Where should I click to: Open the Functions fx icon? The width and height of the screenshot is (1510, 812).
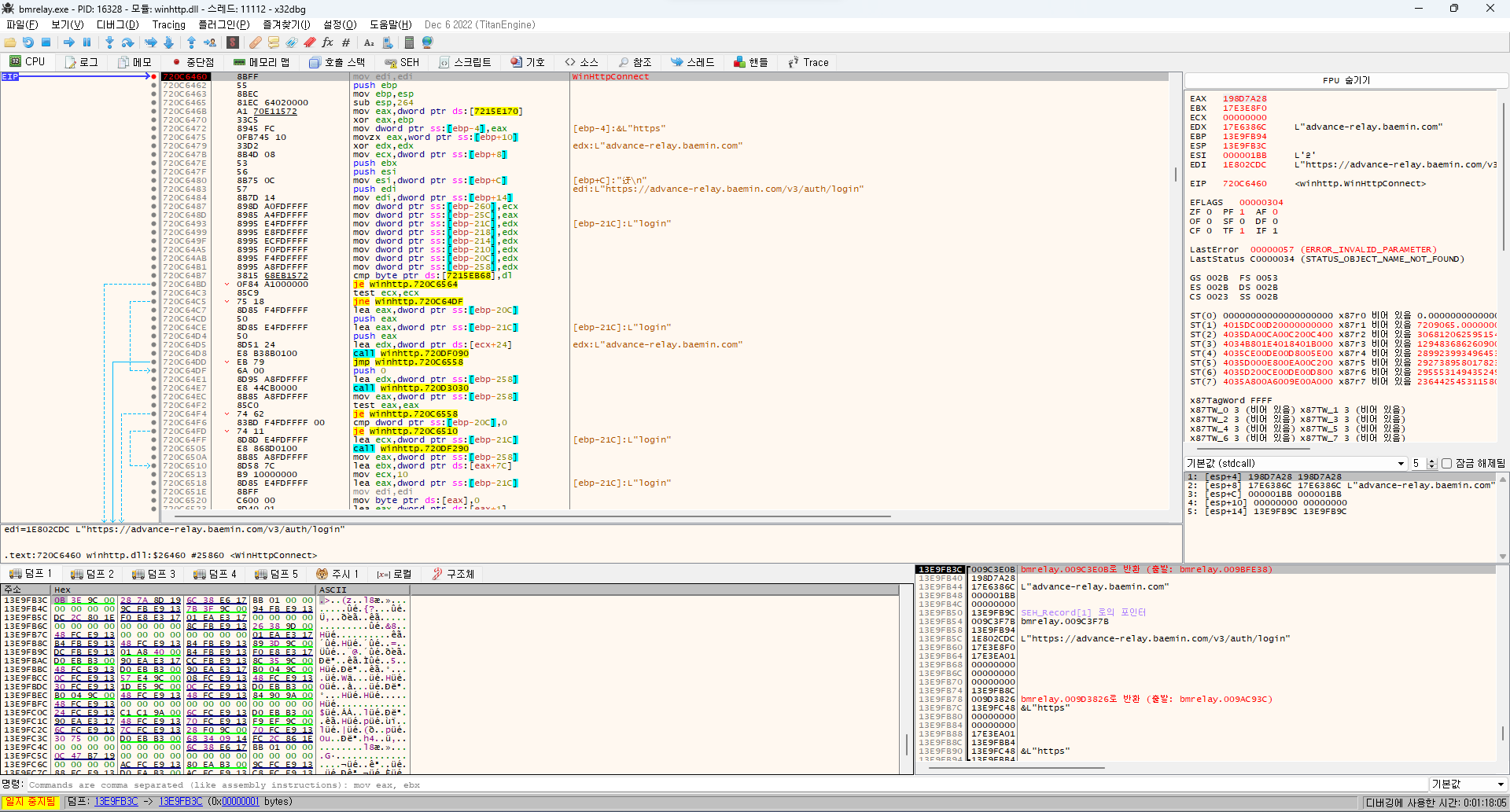click(328, 42)
